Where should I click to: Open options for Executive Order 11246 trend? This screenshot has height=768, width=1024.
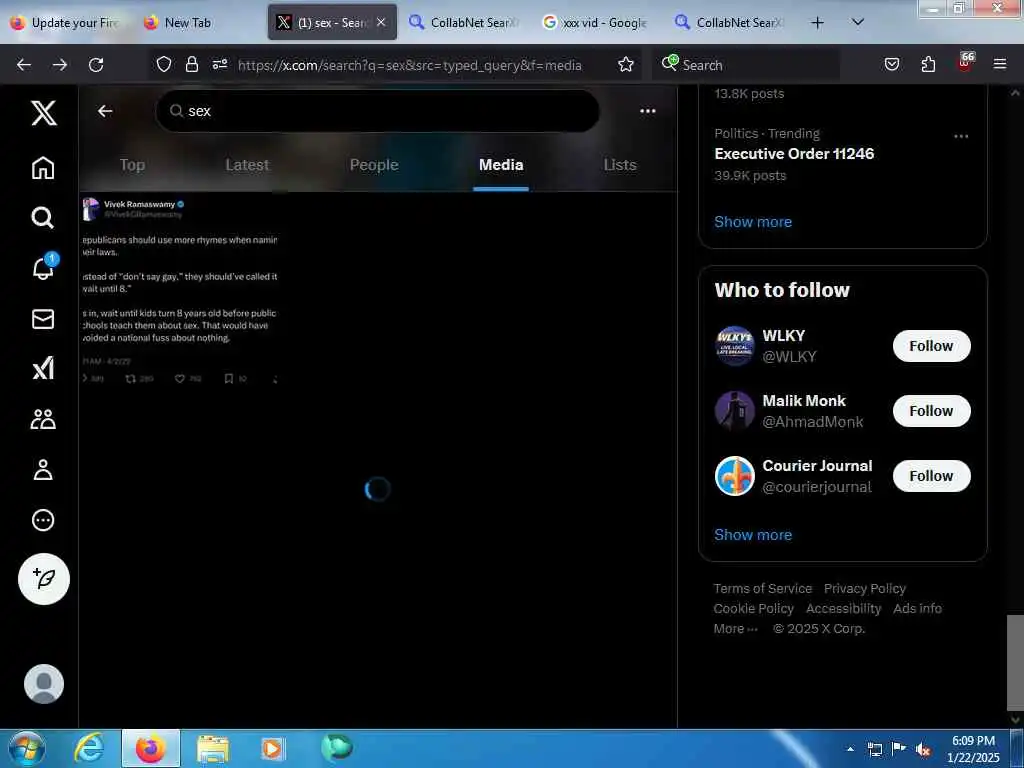coord(961,136)
